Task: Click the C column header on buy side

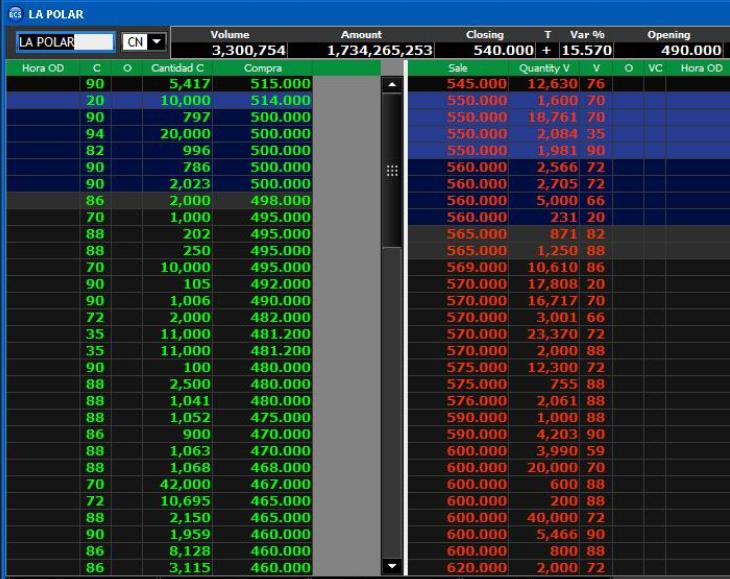Action: point(96,68)
